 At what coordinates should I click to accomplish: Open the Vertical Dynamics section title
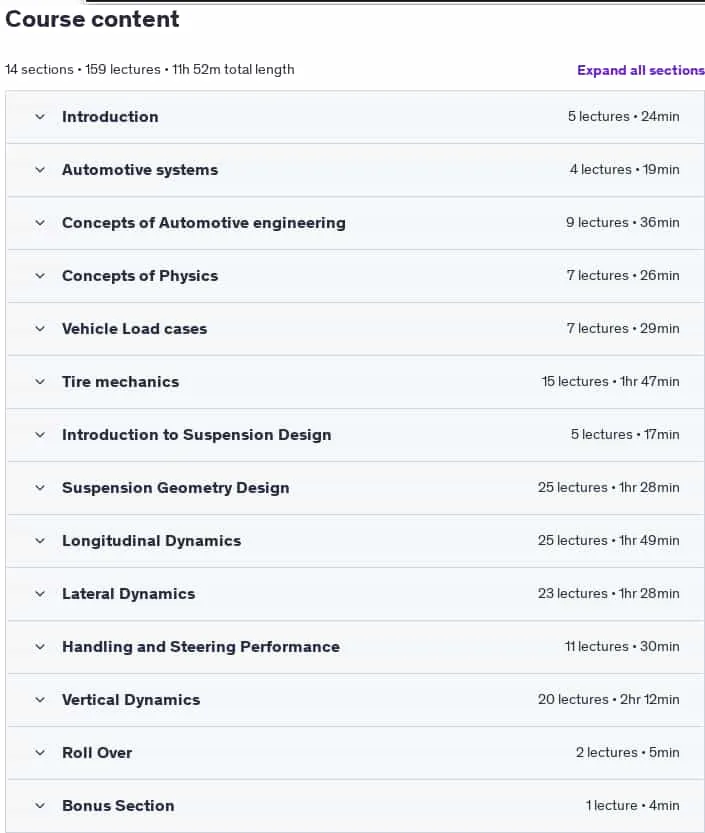[131, 700]
